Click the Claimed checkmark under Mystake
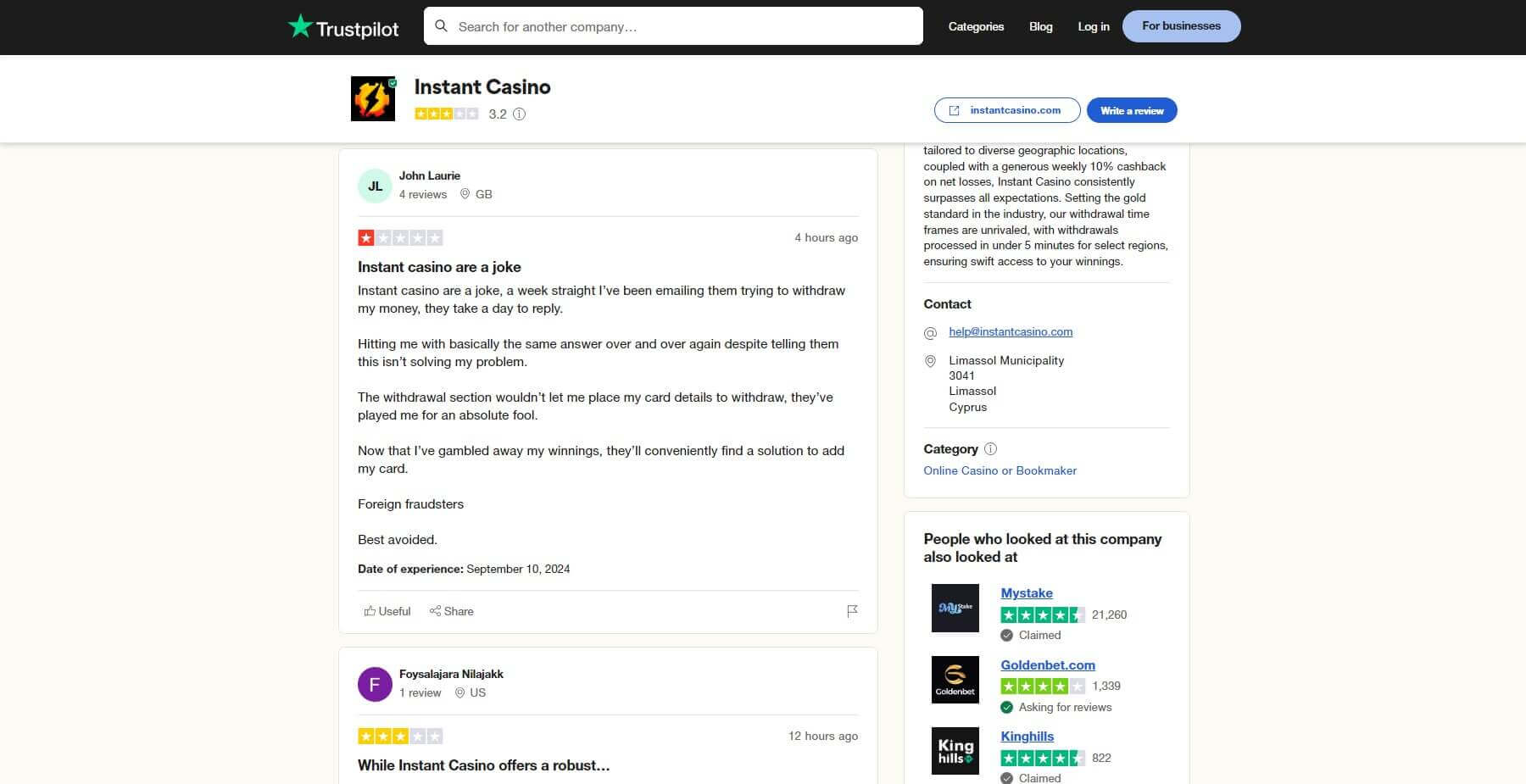The image size is (1526, 784). (x=1006, y=635)
